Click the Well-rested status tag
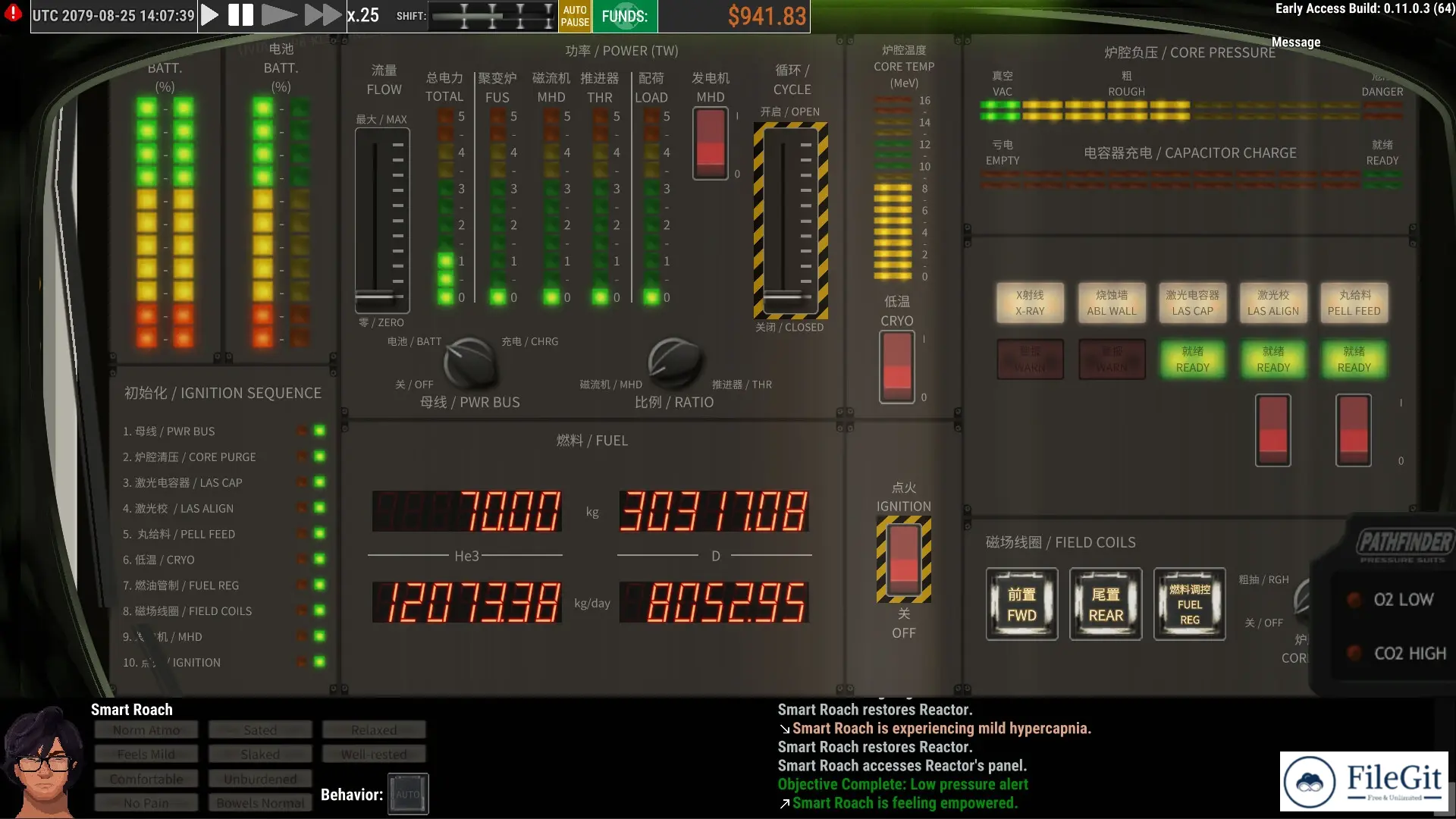 374,755
